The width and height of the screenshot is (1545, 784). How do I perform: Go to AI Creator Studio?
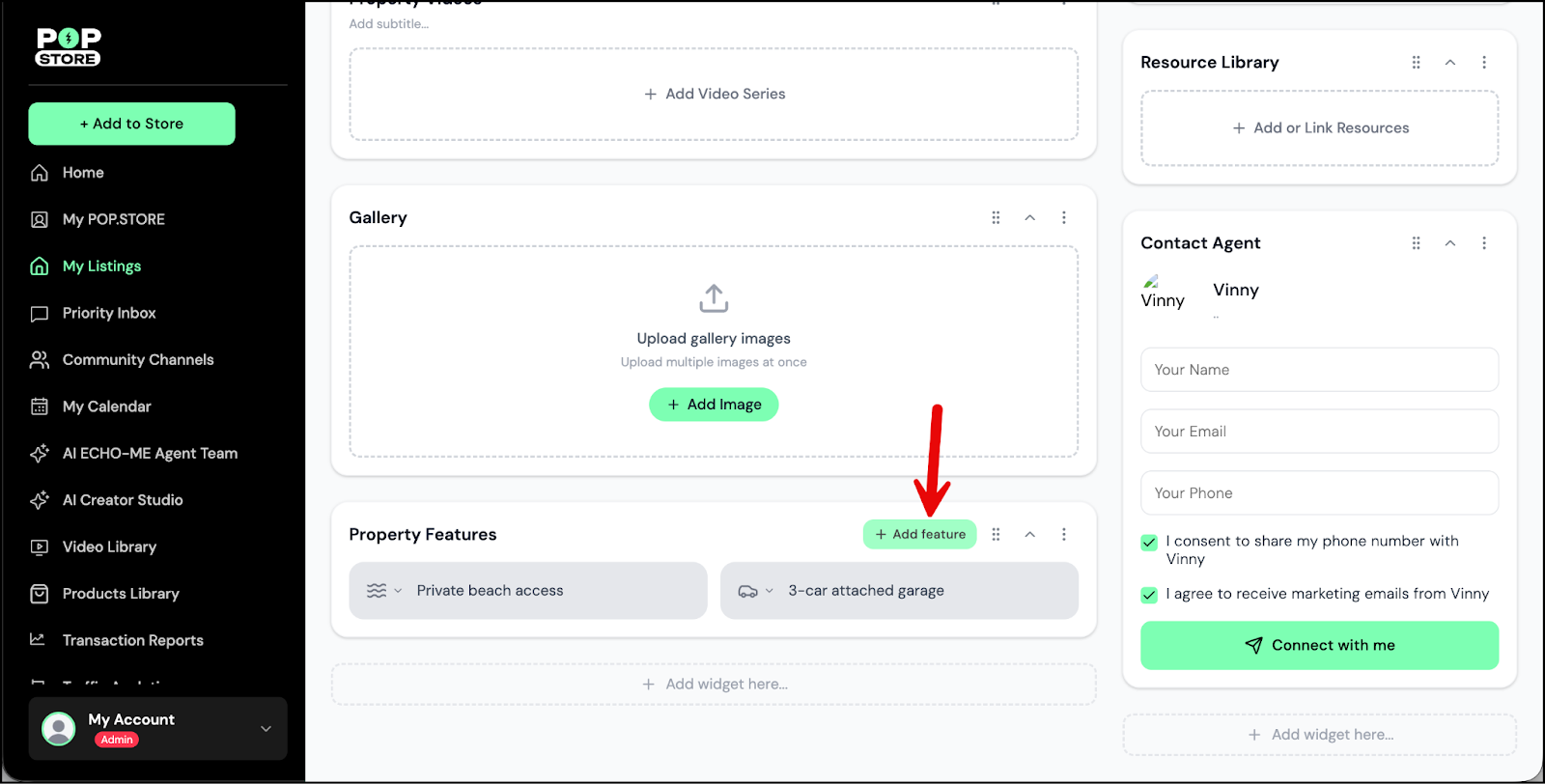pyautogui.click(x=123, y=500)
